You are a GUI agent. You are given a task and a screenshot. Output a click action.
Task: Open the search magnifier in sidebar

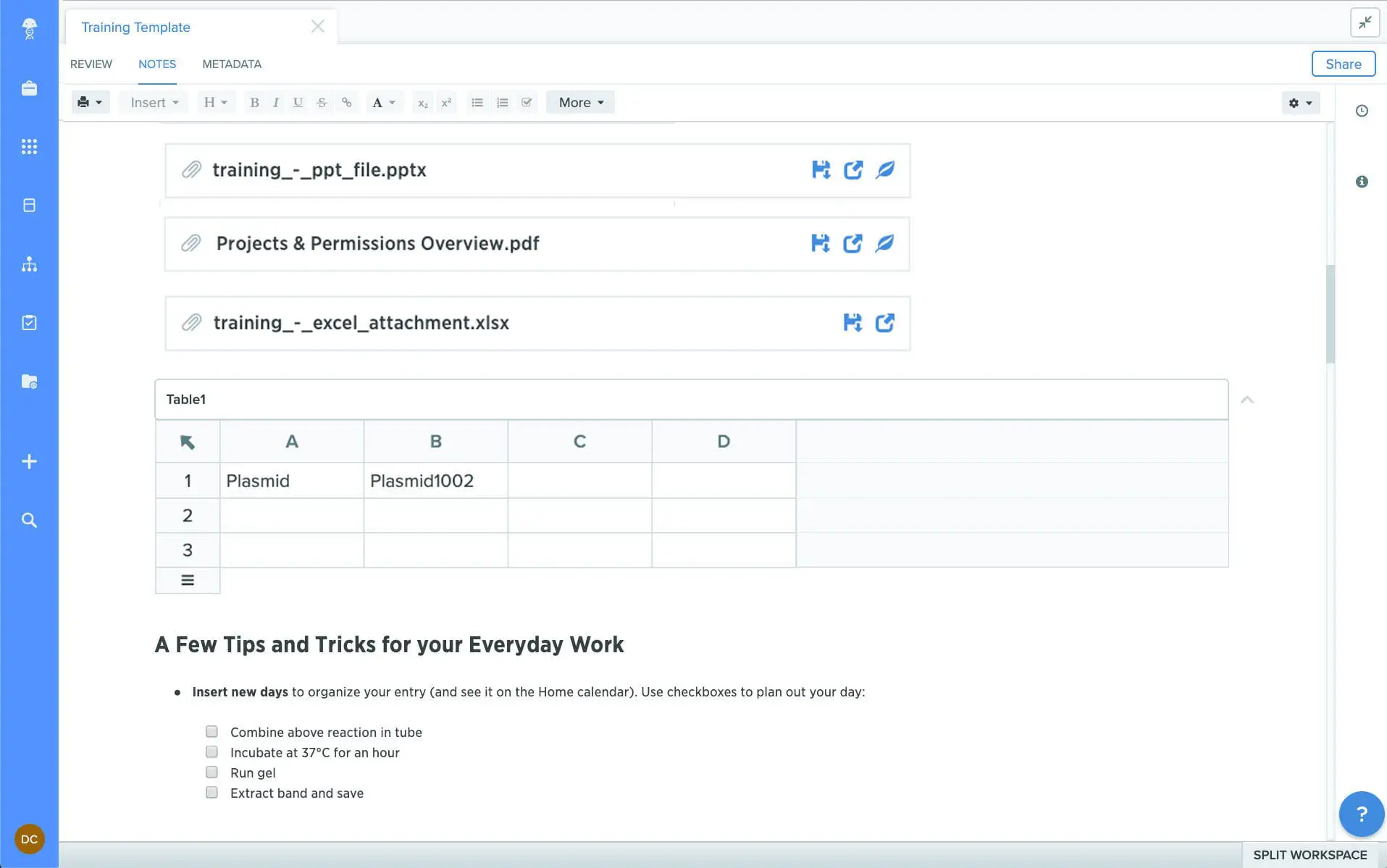(x=29, y=521)
